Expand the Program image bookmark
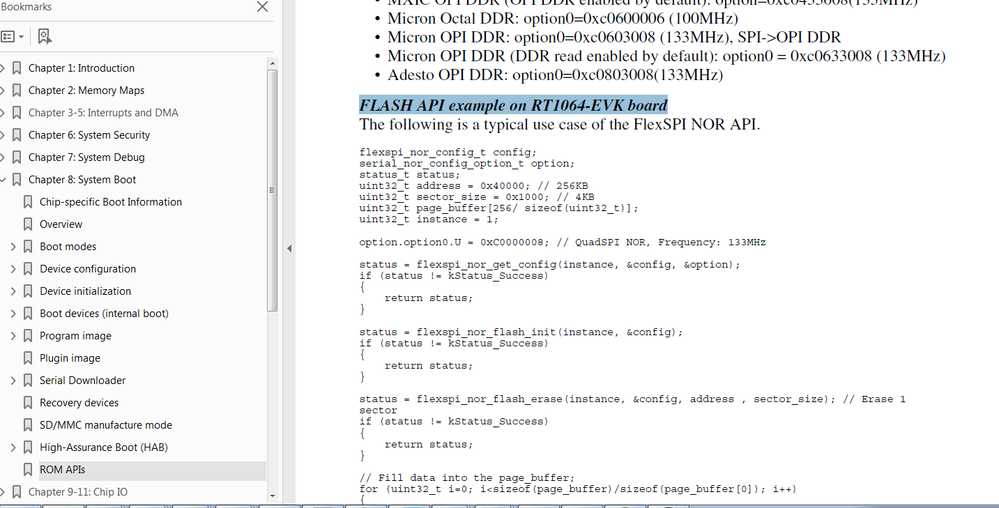The height and width of the screenshot is (508, 999). pos(13,336)
